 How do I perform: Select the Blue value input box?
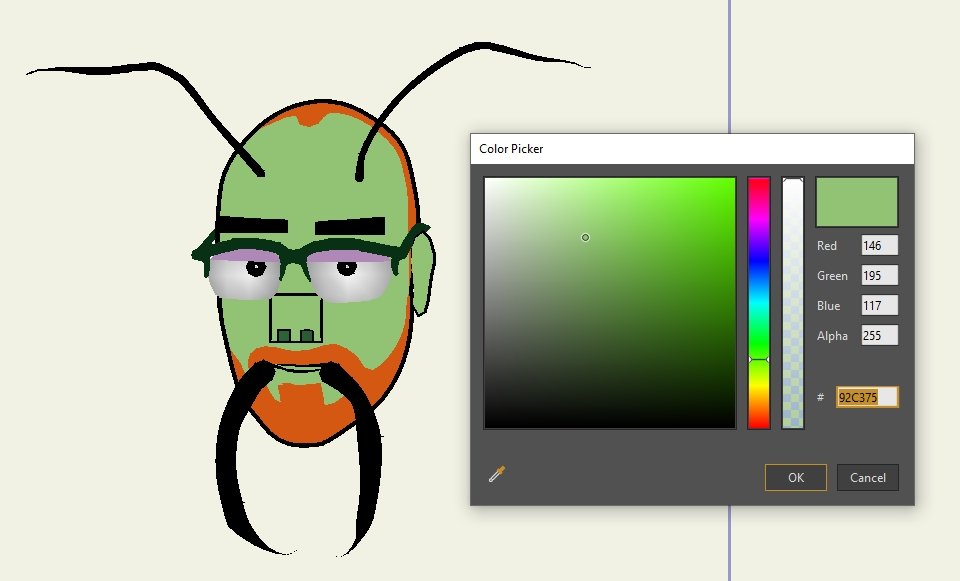879,306
